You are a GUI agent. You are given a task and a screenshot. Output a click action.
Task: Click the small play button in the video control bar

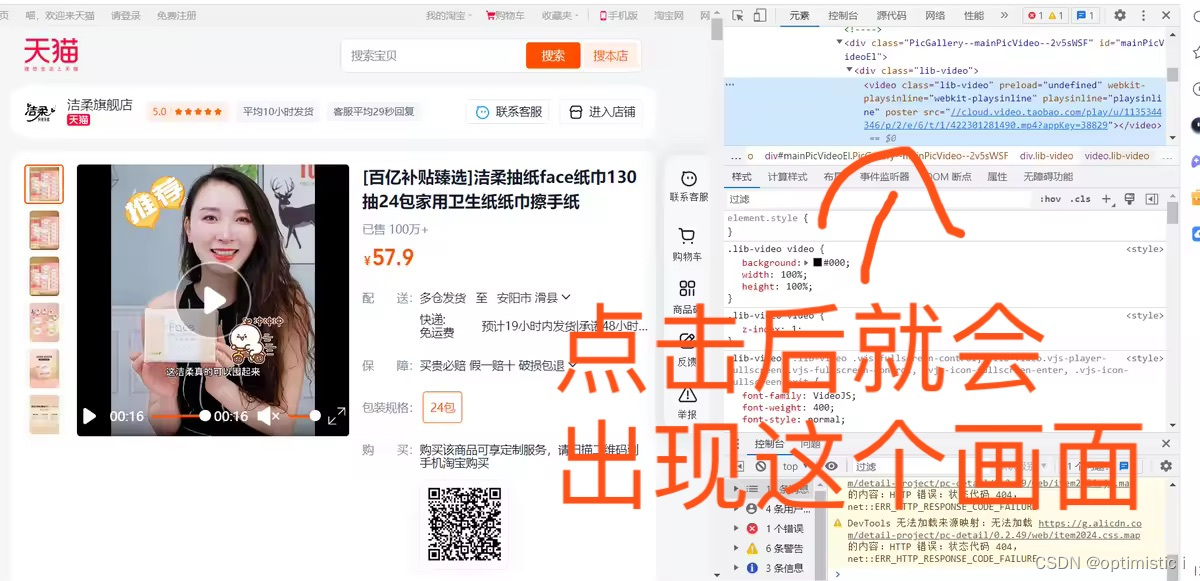[x=89, y=416]
